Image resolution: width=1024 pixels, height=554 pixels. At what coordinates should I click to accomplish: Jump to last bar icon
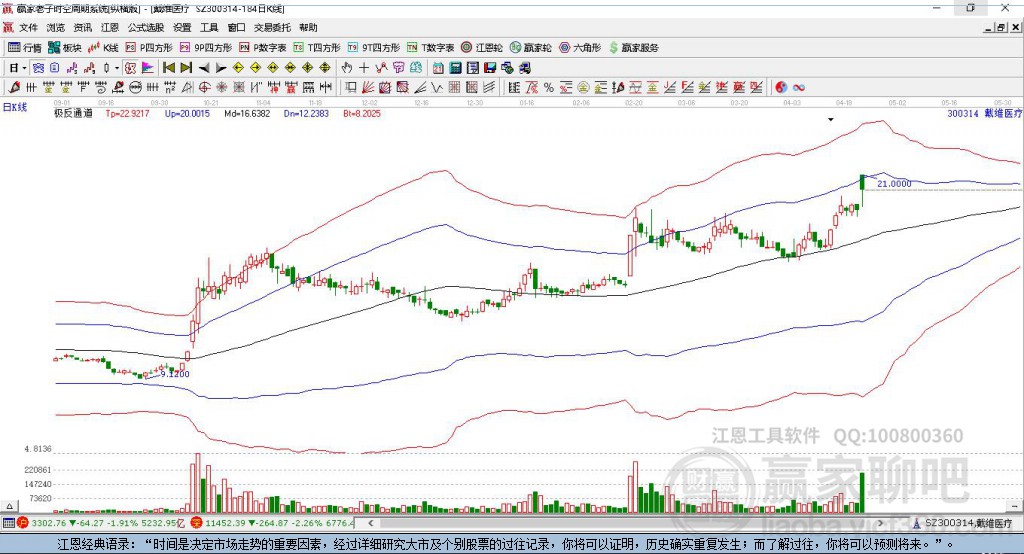pyautogui.click(x=186, y=68)
